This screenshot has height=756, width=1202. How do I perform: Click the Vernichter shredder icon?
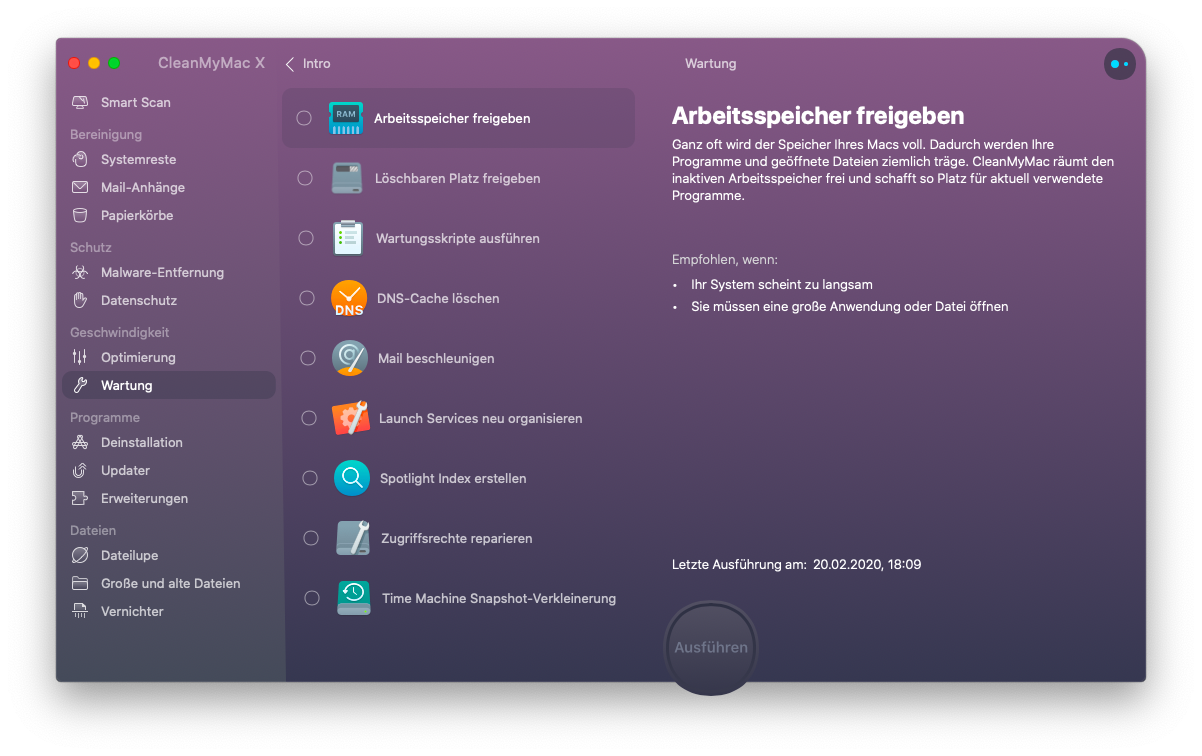[x=80, y=611]
